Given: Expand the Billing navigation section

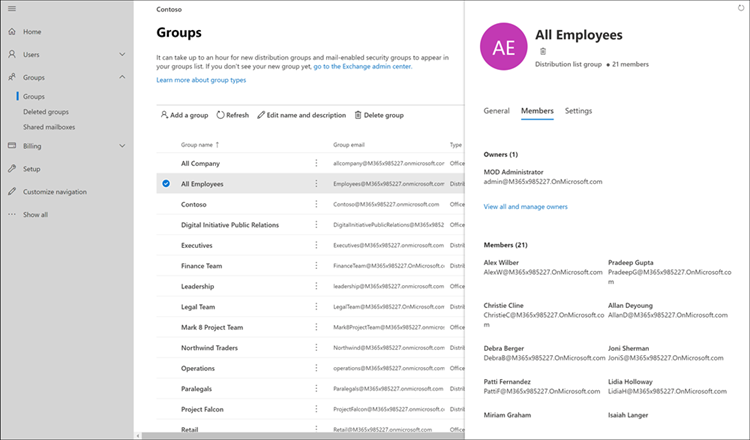Looking at the screenshot, I should tap(122, 146).
